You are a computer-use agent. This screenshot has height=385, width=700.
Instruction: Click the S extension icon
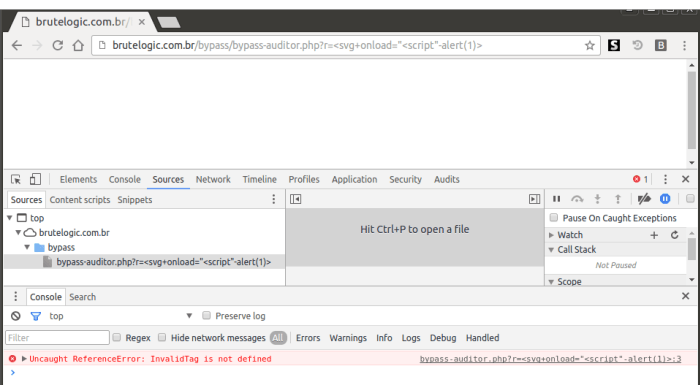(614, 45)
